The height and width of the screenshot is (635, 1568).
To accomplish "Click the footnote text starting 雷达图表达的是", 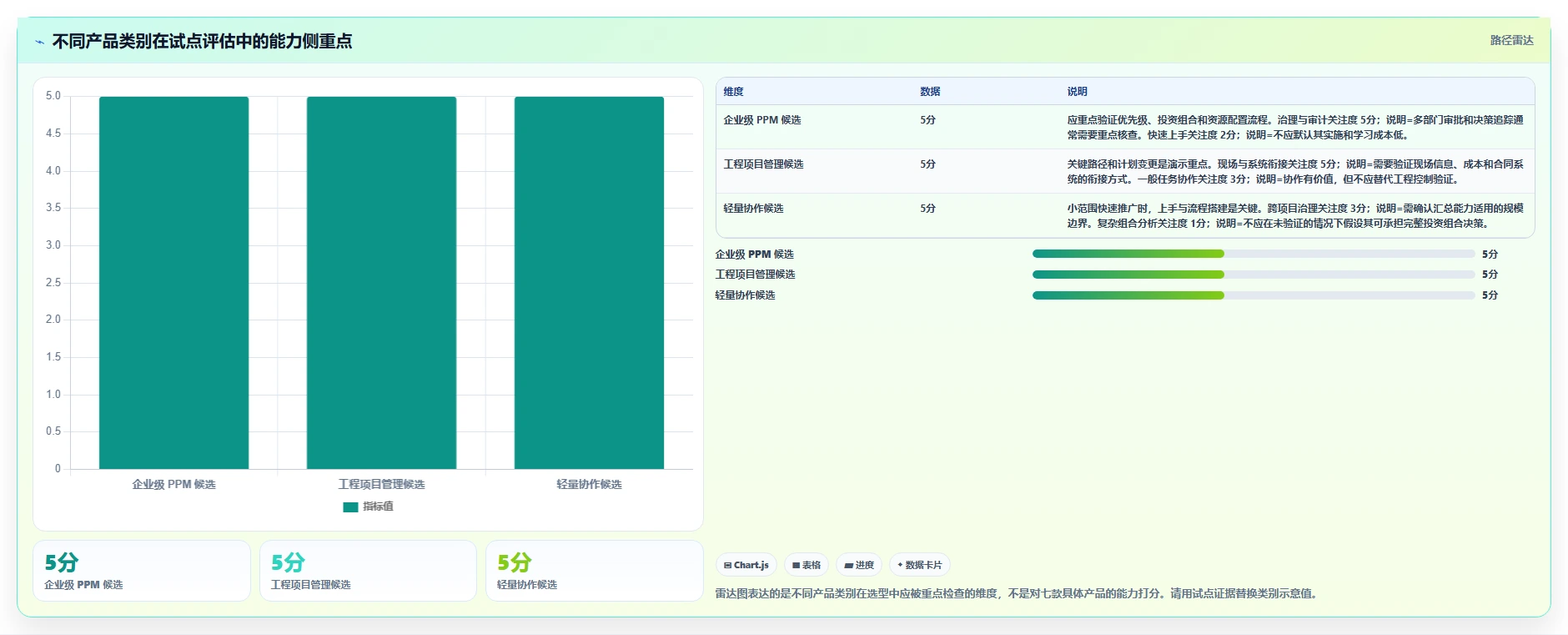I will point(1016,594).
